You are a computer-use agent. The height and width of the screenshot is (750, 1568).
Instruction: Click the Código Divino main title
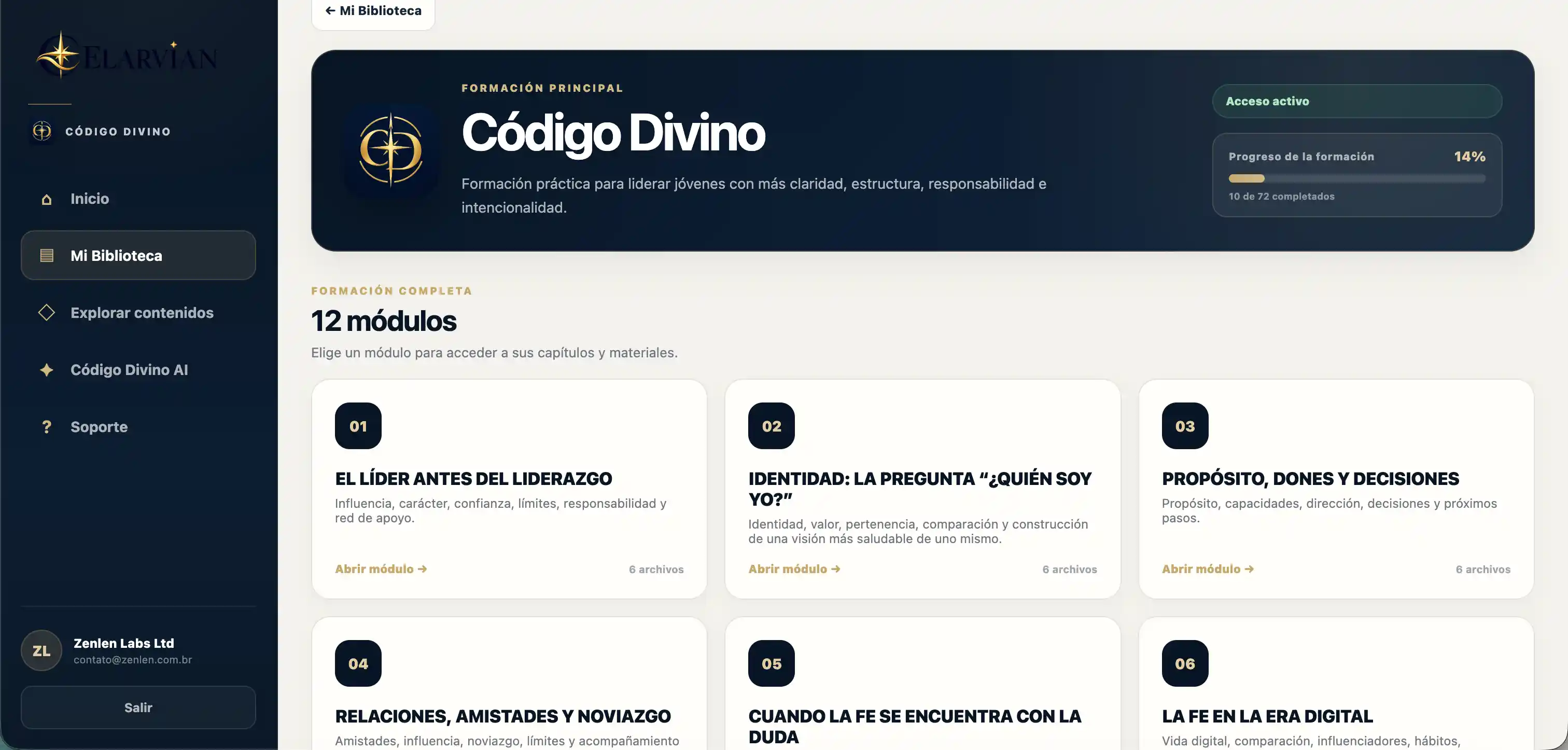[613, 133]
